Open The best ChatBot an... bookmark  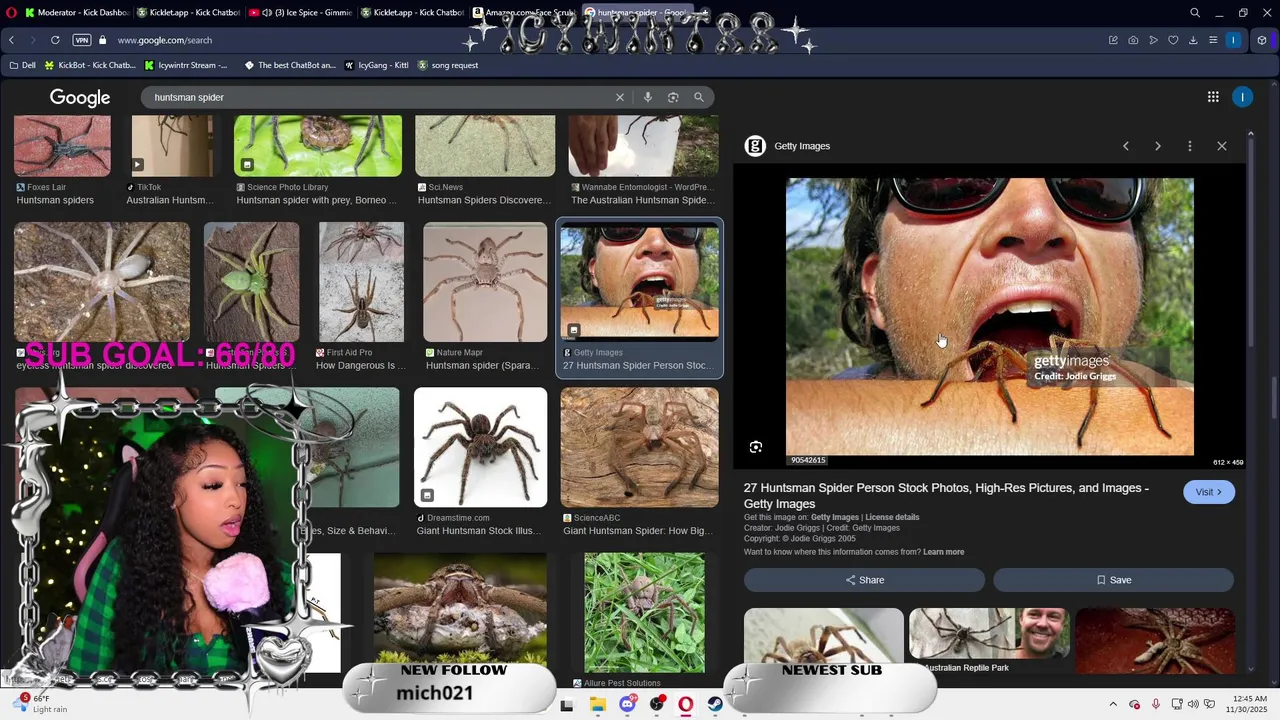[288, 65]
